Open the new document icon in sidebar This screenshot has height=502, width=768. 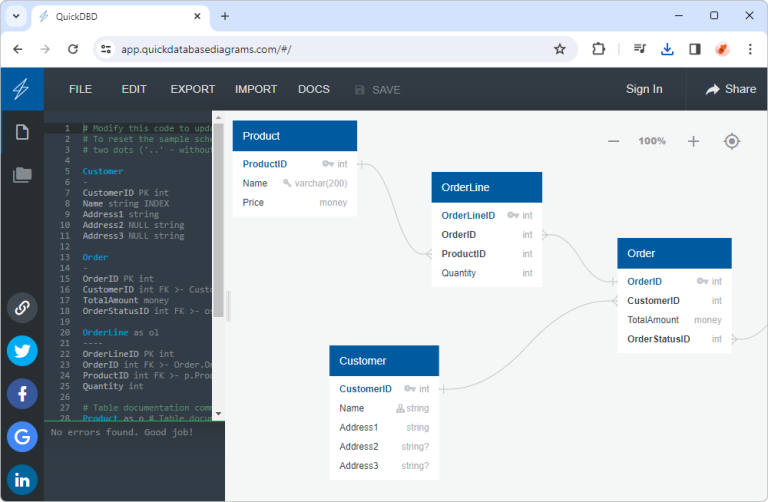click(x=22, y=132)
